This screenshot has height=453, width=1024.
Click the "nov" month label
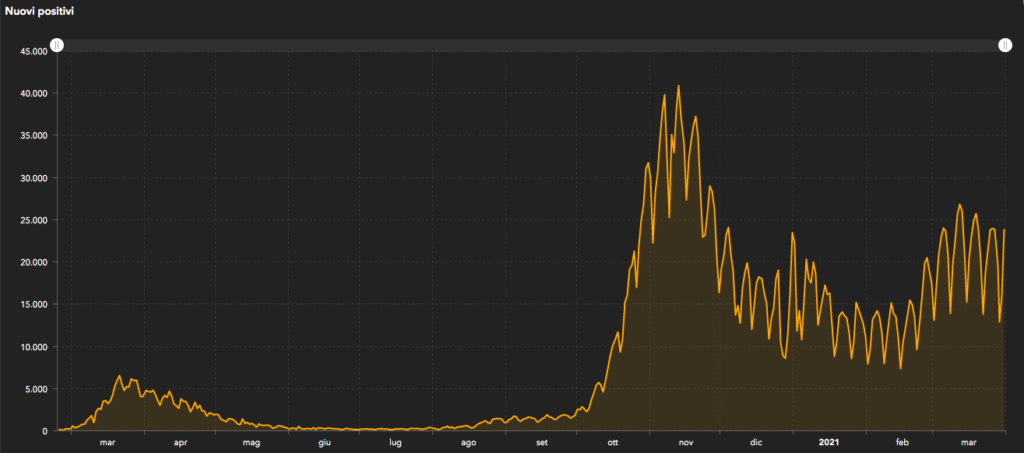point(686,442)
